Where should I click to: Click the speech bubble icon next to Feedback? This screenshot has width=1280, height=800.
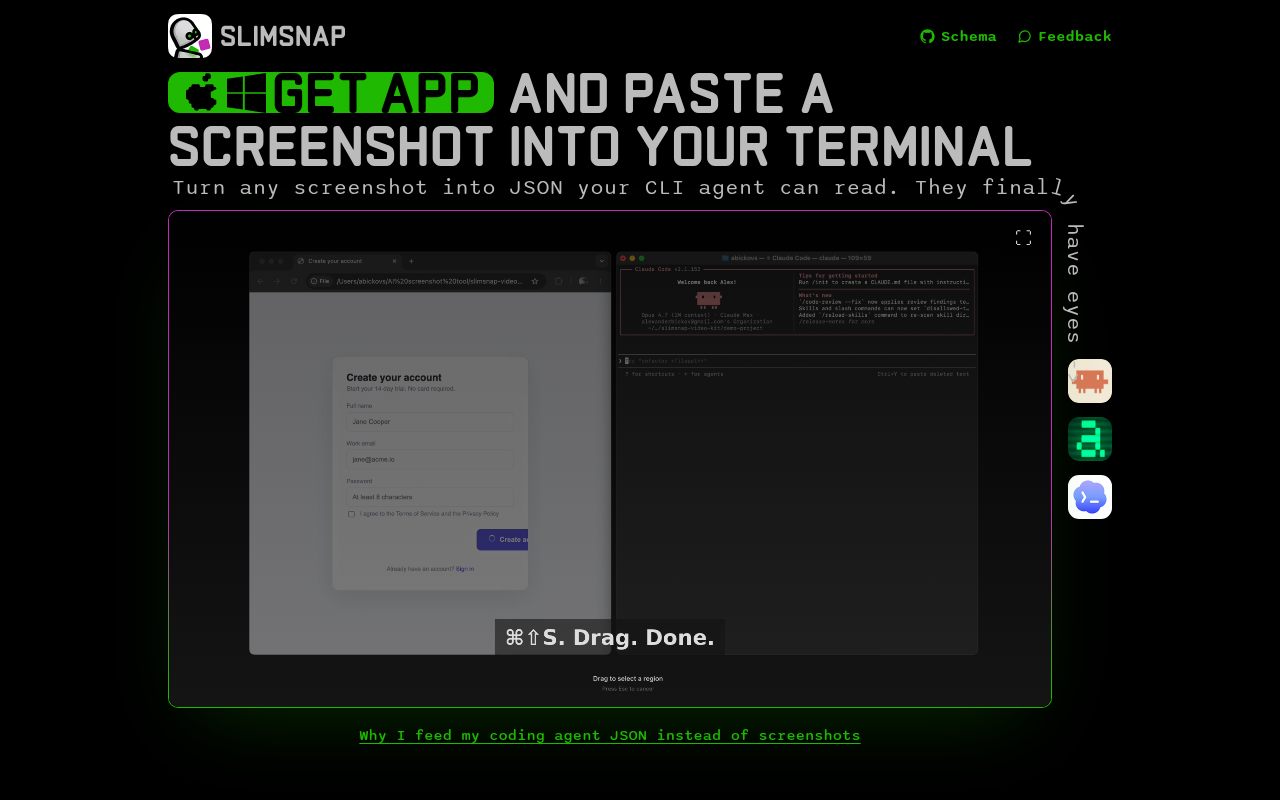coord(1024,36)
